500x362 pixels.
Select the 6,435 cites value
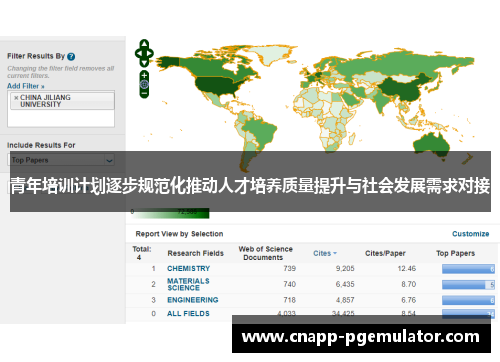345,284
